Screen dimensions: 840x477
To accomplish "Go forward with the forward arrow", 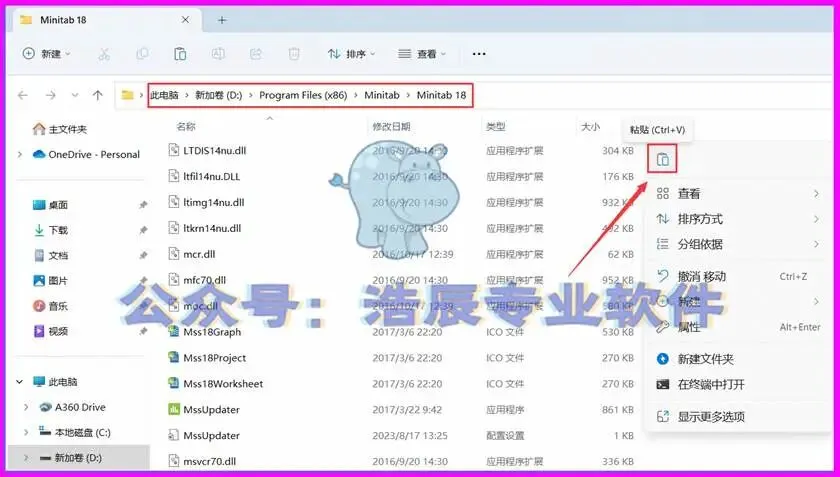I will tap(50, 95).
